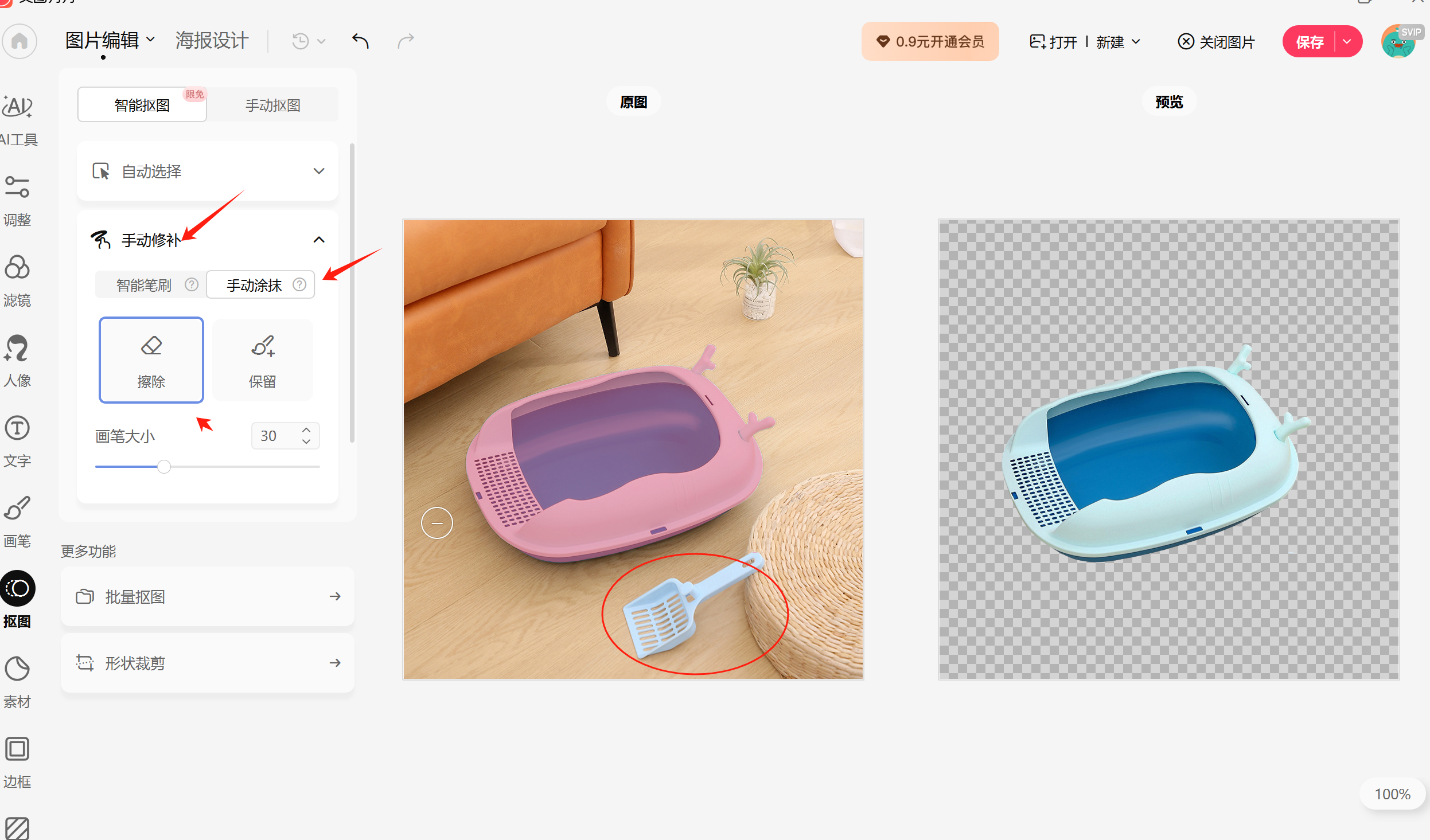1430x840 pixels.
Task: Click the 关闭图片 button
Action: (x=1216, y=41)
